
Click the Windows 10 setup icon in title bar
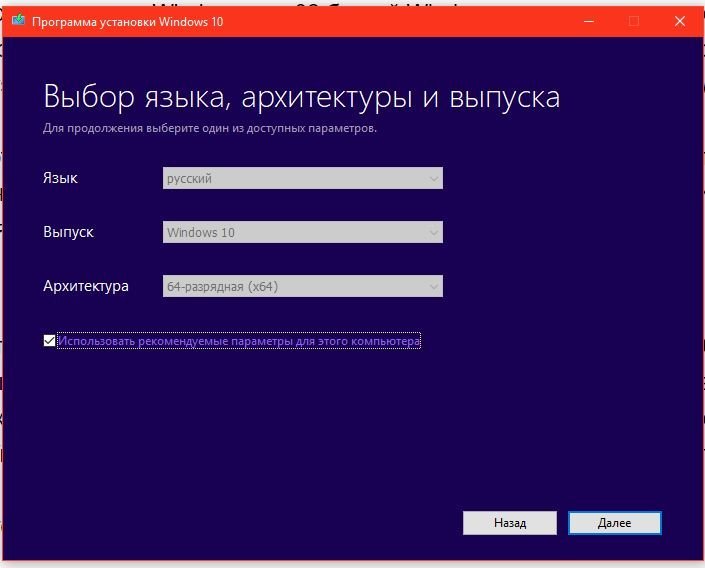(x=18, y=21)
